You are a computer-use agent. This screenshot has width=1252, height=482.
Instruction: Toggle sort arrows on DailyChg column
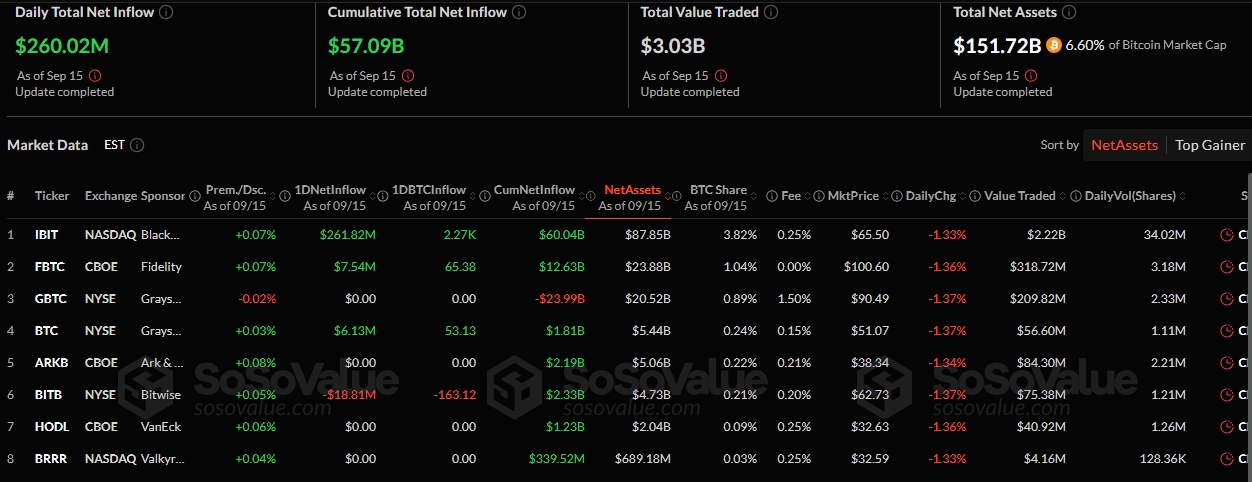tap(963, 196)
